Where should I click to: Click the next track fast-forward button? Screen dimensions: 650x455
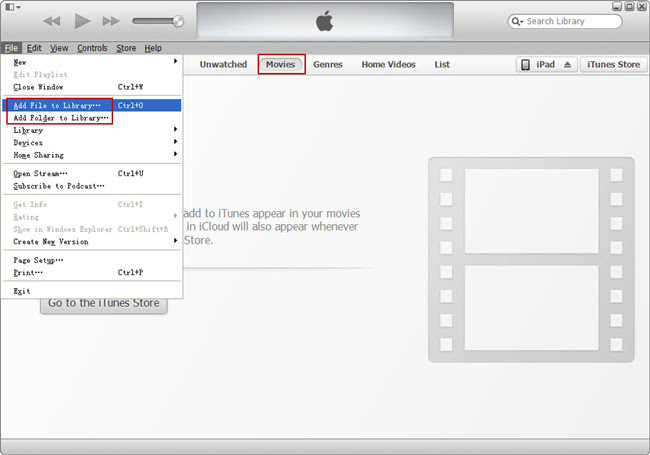pyautogui.click(x=111, y=21)
